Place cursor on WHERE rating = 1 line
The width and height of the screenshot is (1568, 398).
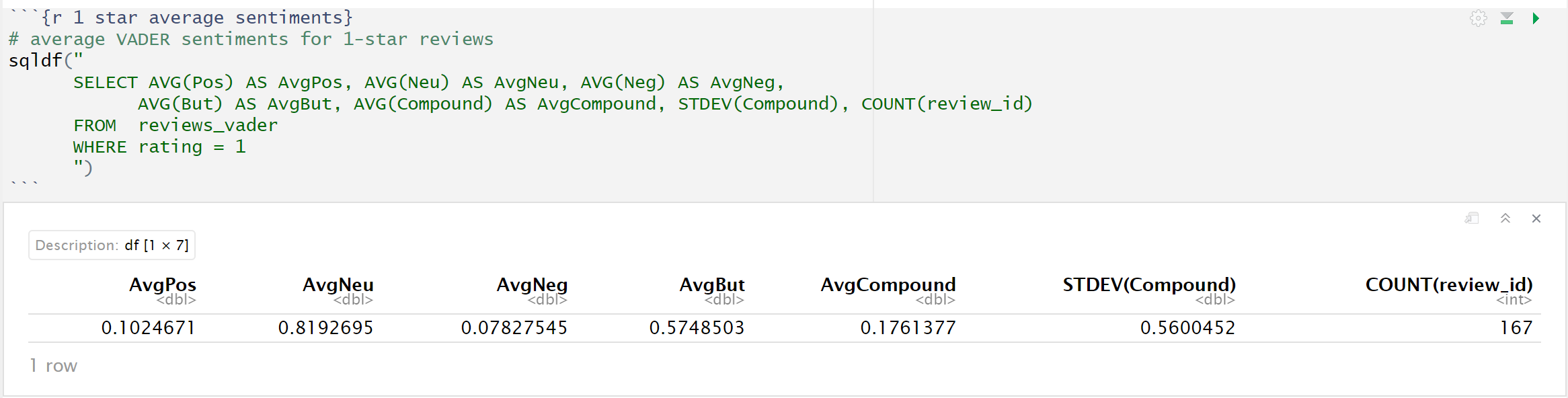point(159,147)
